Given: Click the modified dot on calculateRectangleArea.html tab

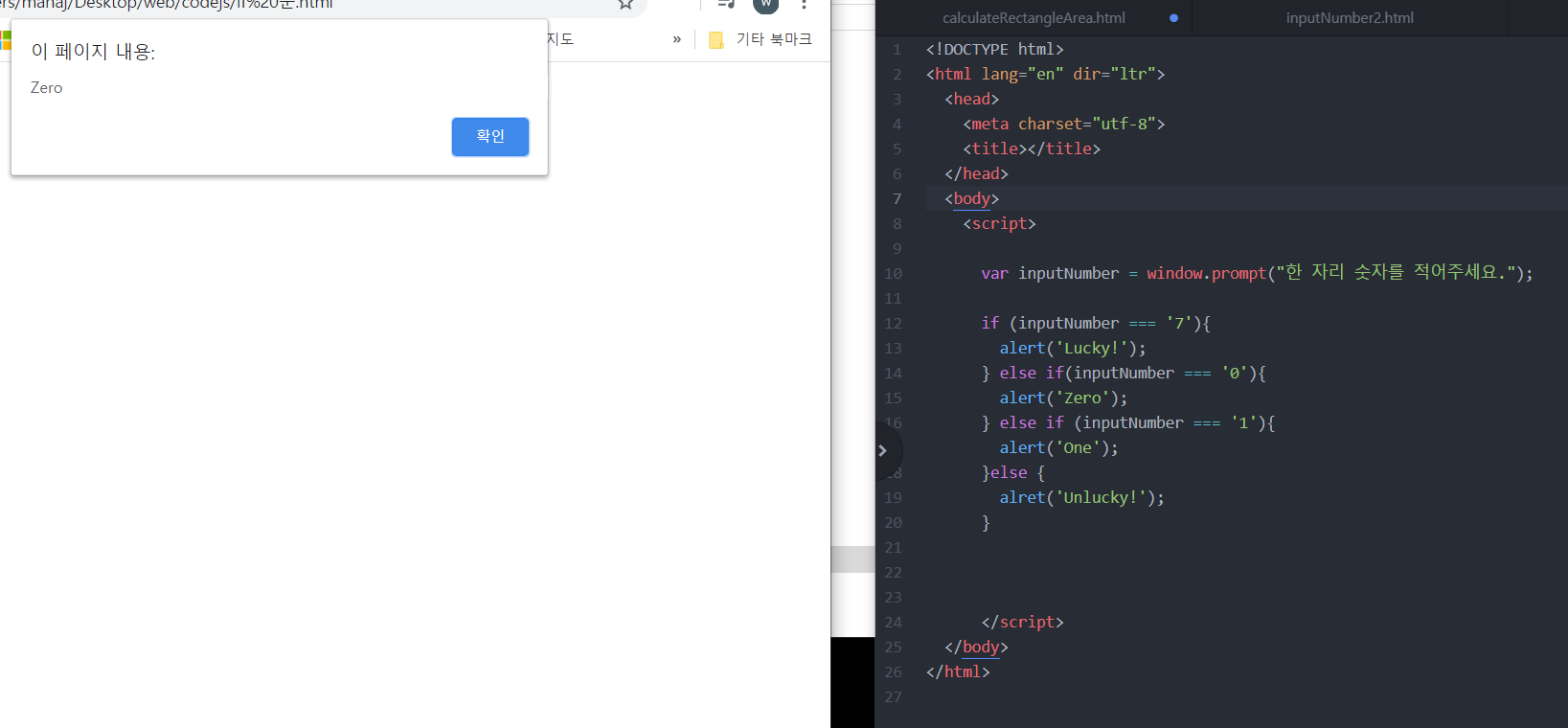Looking at the screenshot, I should point(1173,18).
